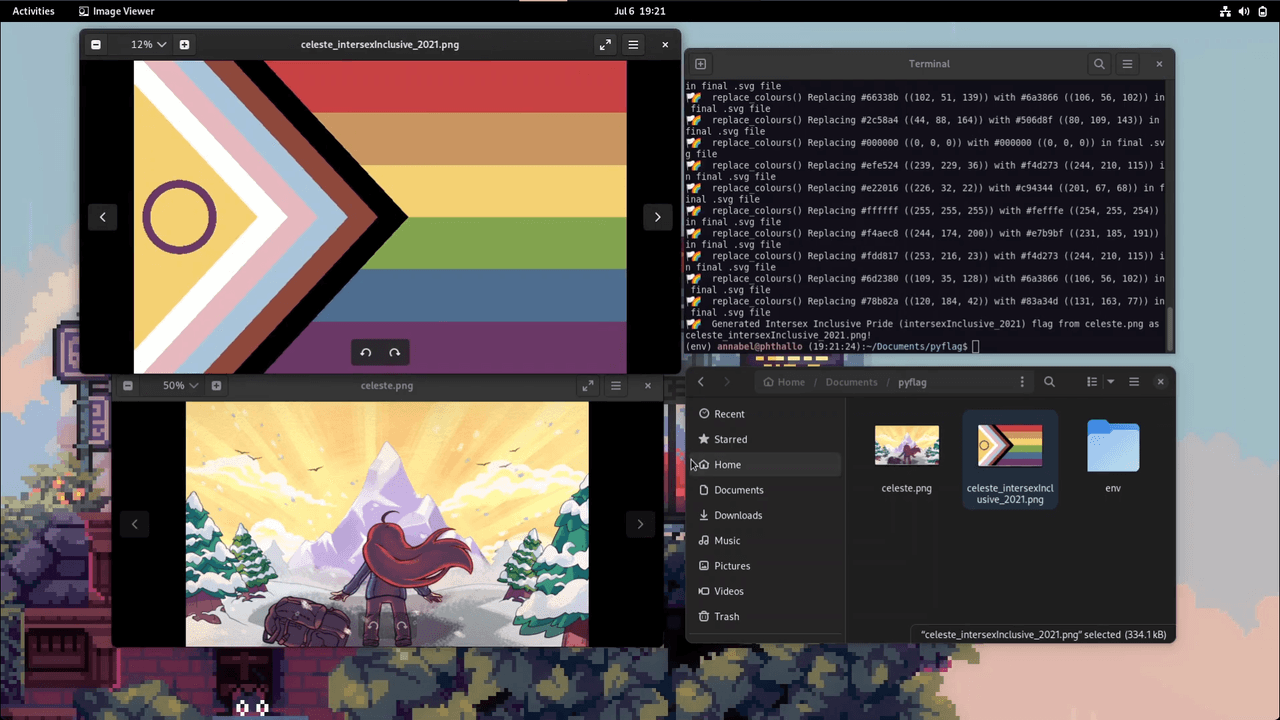Open the 12% zoom level dropdown
The image size is (1280, 720).
point(148,45)
